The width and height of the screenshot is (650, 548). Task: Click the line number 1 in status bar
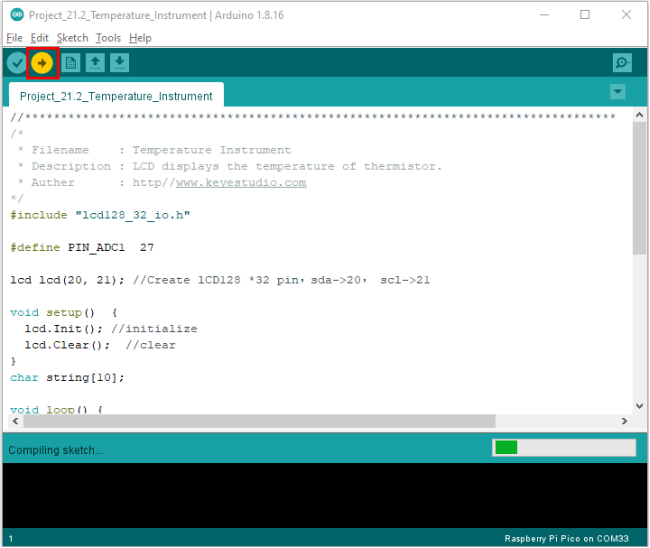coord(11,539)
